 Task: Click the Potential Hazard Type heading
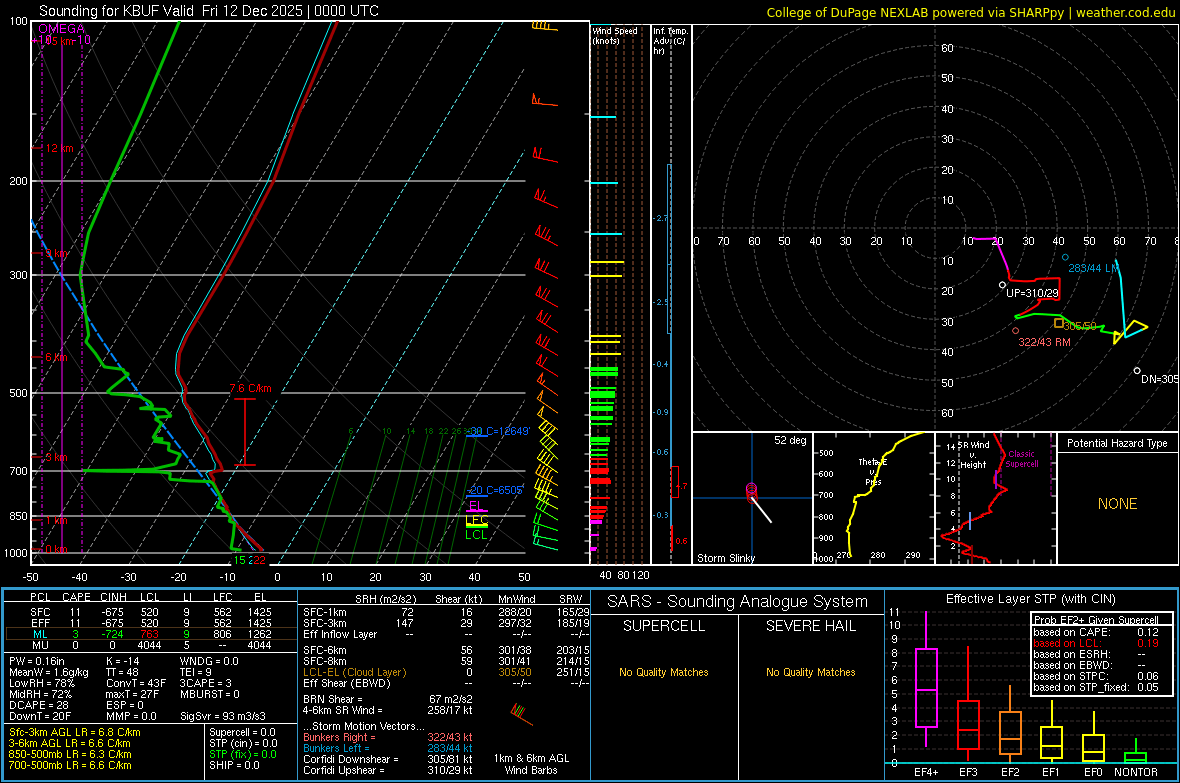point(1117,443)
